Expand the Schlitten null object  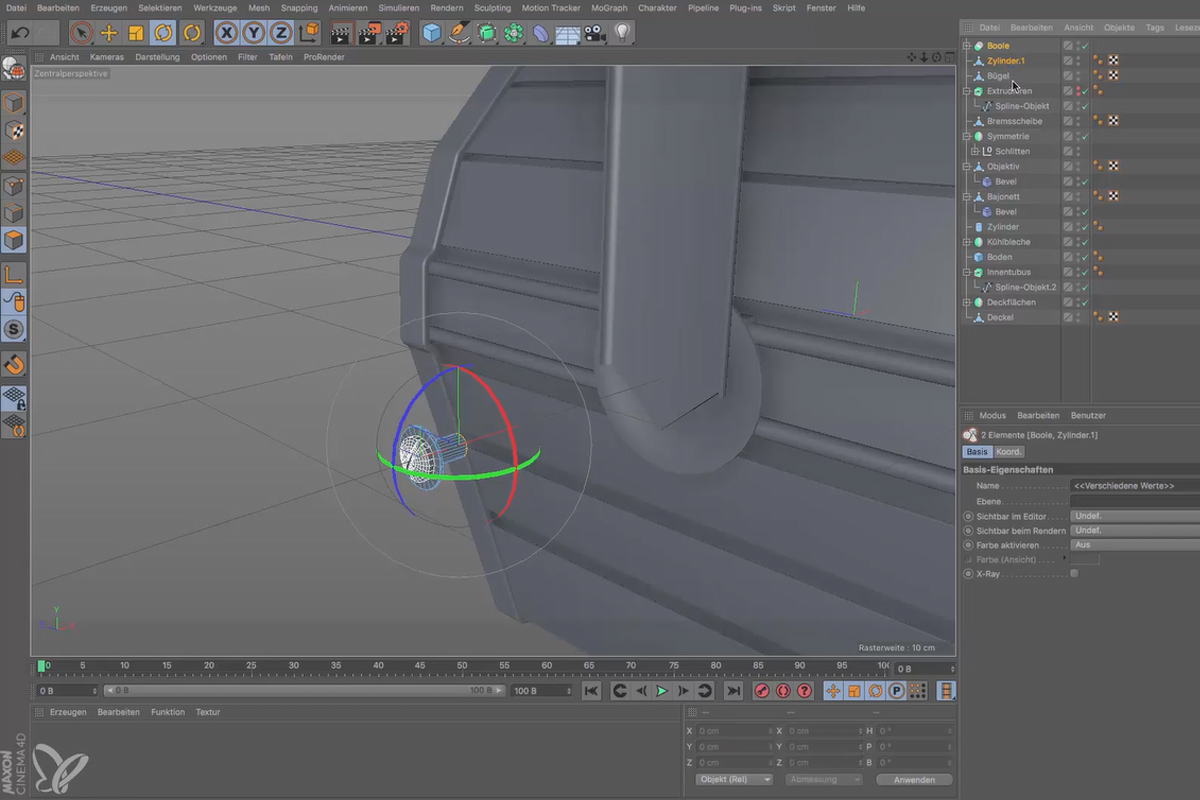(x=977, y=151)
